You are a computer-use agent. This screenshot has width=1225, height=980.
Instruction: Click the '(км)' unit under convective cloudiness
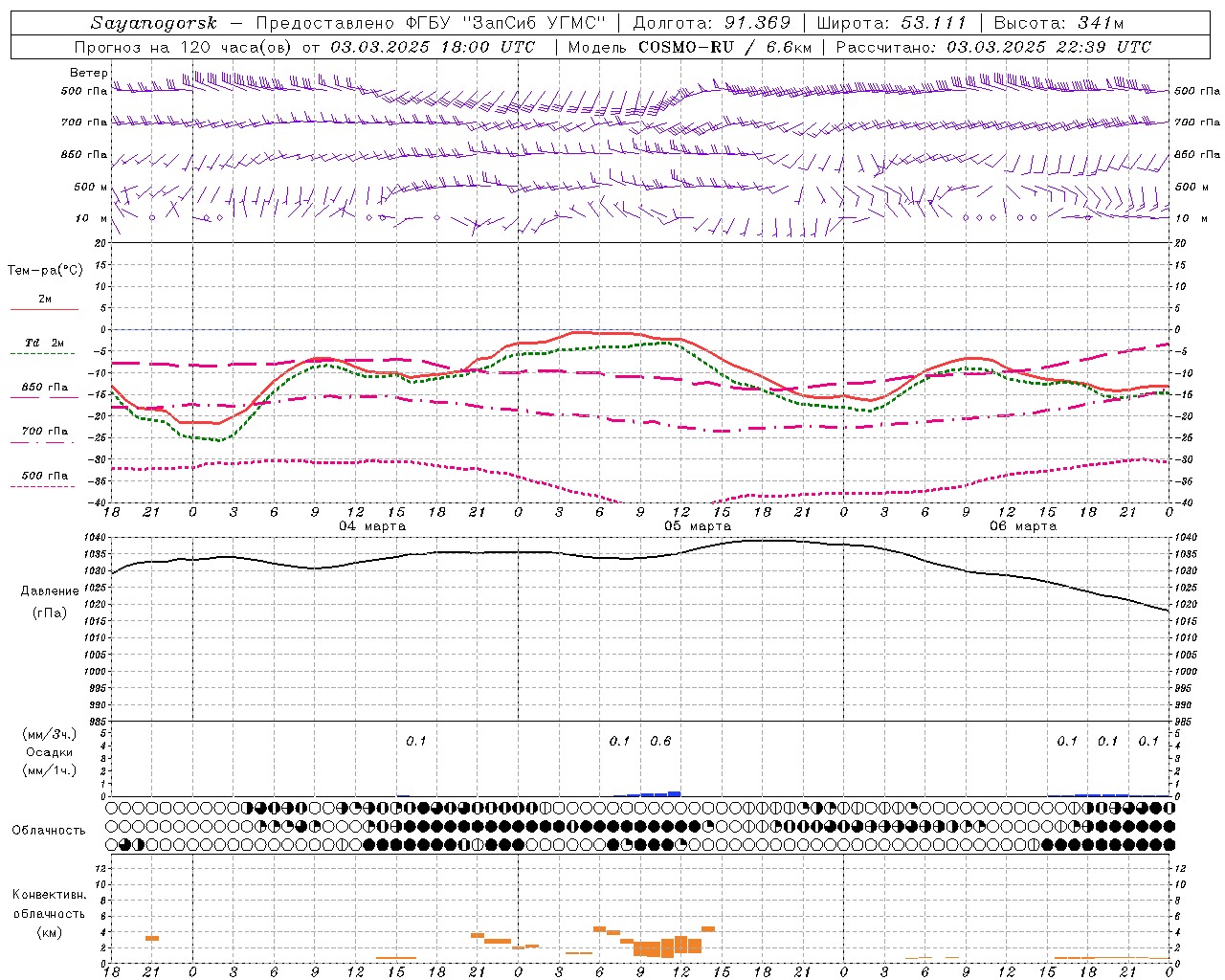click(50, 932)
